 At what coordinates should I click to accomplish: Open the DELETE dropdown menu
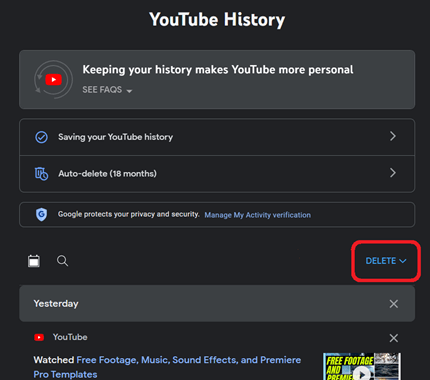coord(386,261)
